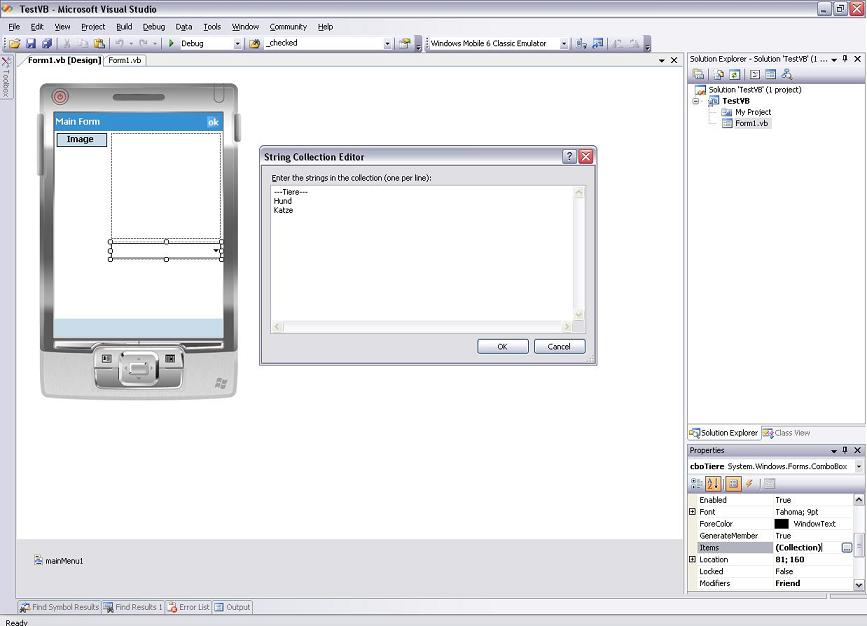The width and height of the screenshot is (867, 626).
Task: Switch to the Class View tab
Action: [786, 433]
